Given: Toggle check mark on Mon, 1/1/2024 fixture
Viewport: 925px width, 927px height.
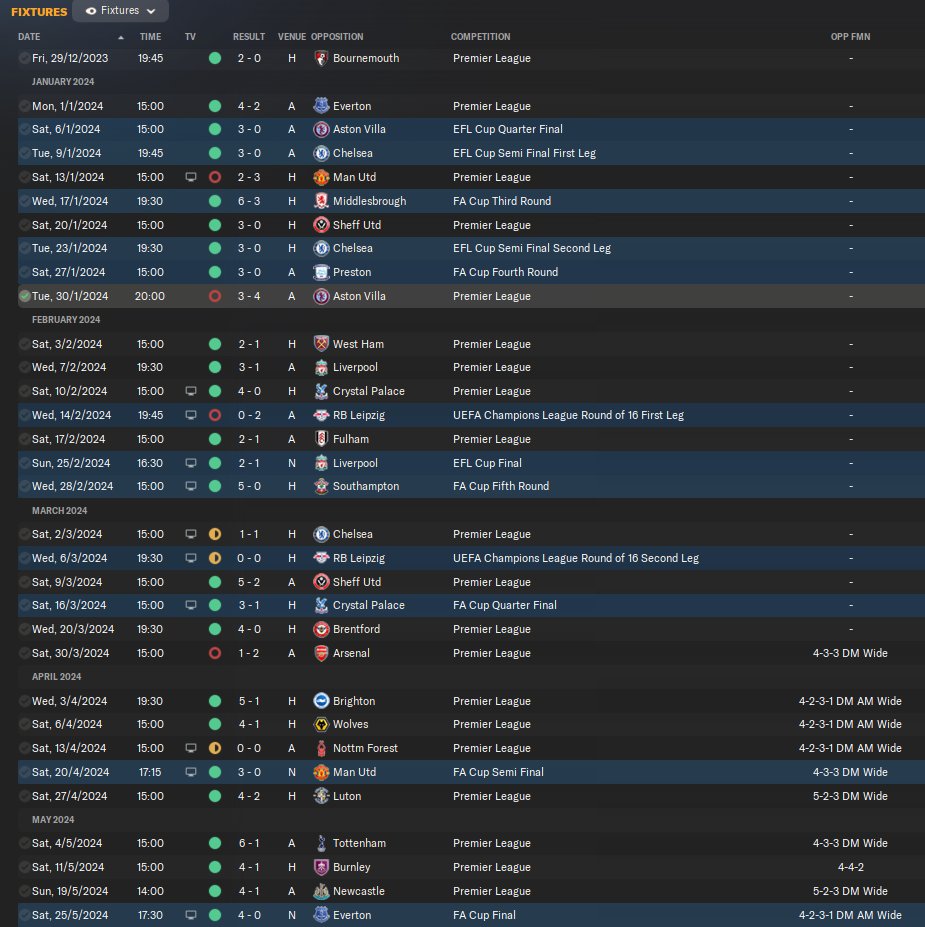Looking at the screenshot, I should tap(24, 106).
